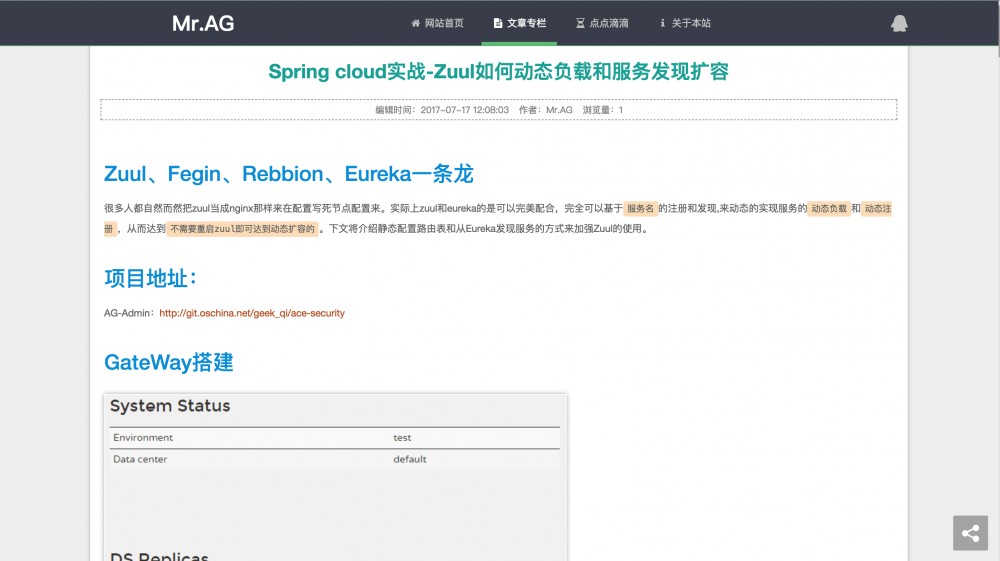The height and width of the screenshot is (561, 1000).
Task: Click the article title Spring cloud实战-Zuul
Action: 499,71
